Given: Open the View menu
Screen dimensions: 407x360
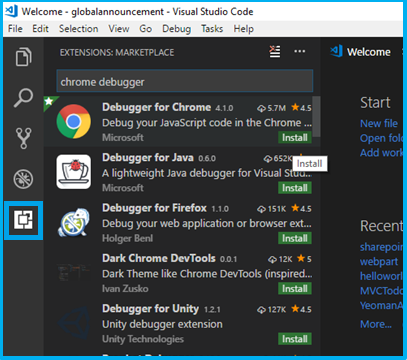Looking at the screenshot, I should (119, 29).
